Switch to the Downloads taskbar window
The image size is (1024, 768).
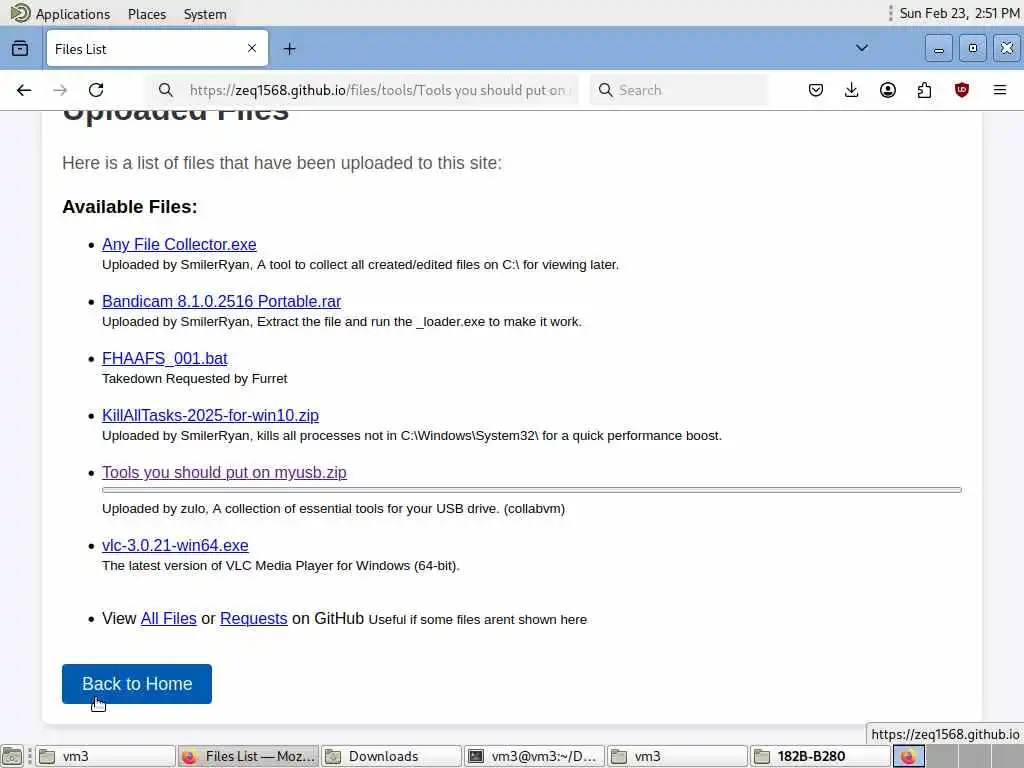coord(391,756)
